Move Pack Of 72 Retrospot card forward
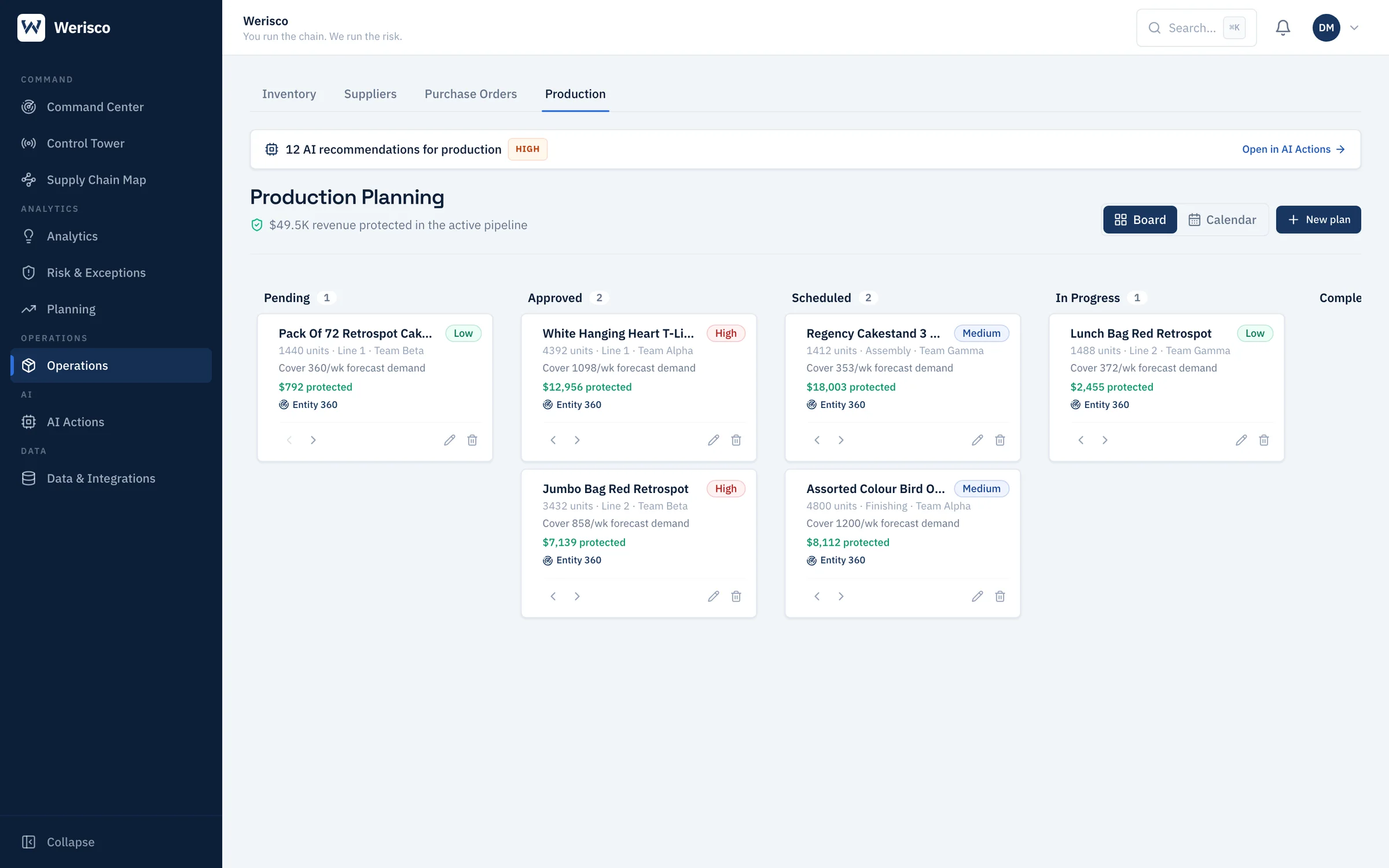 point(313,440)
